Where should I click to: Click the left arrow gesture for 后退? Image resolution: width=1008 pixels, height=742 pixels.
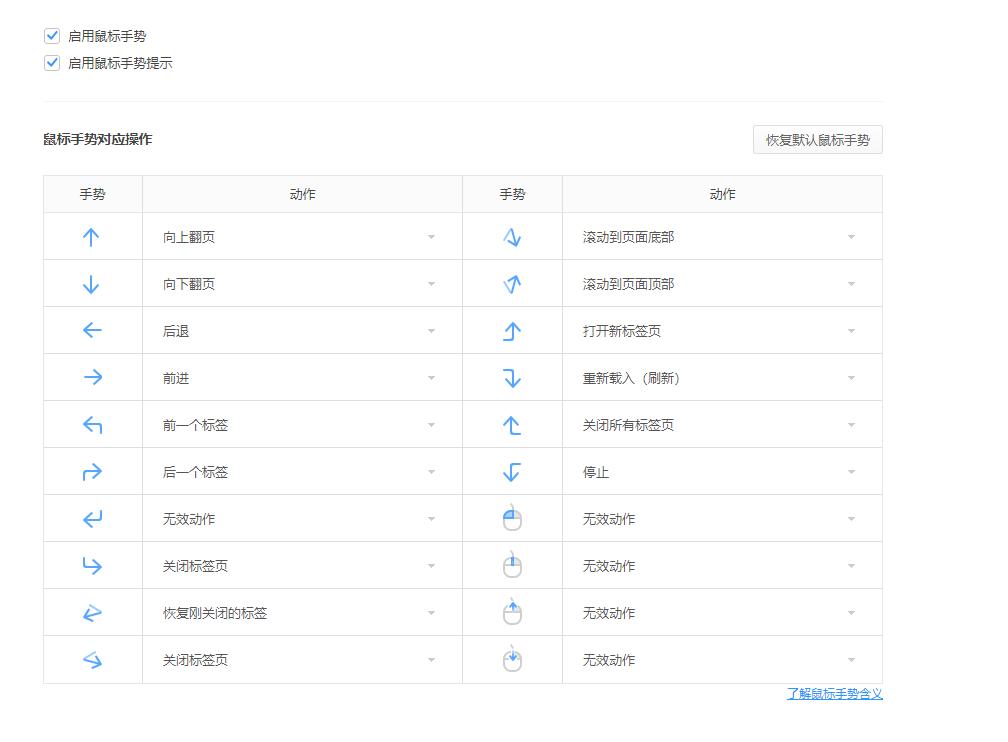click(x=92, y=330)
